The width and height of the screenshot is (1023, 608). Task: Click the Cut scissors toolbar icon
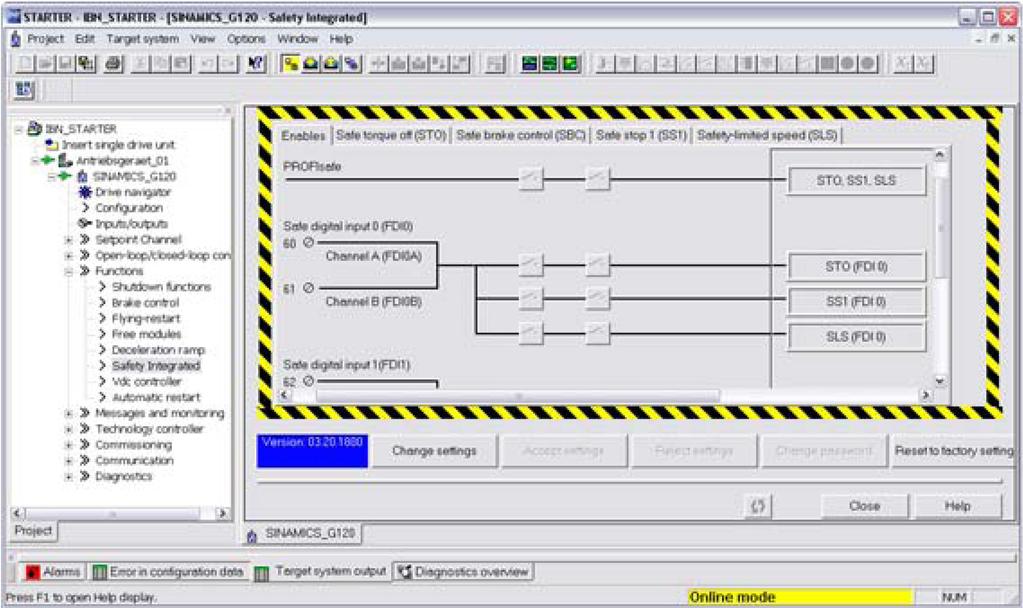click(141, 63)
